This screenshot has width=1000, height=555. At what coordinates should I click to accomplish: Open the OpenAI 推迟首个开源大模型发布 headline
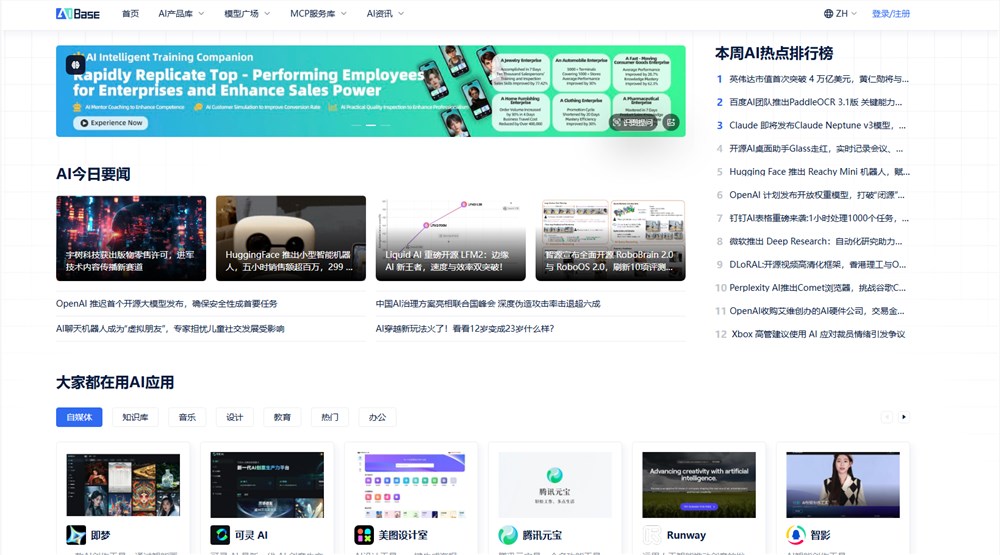166,304
